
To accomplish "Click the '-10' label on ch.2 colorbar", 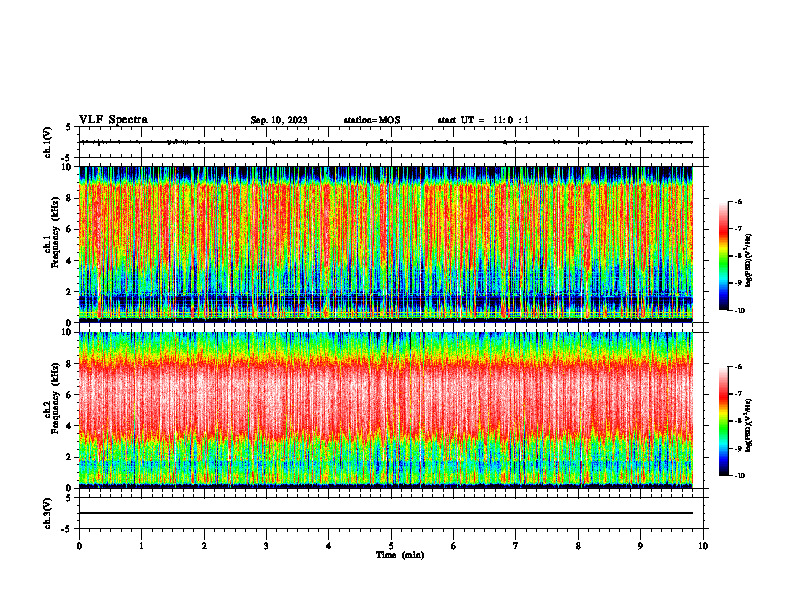I will click(739, 476).
